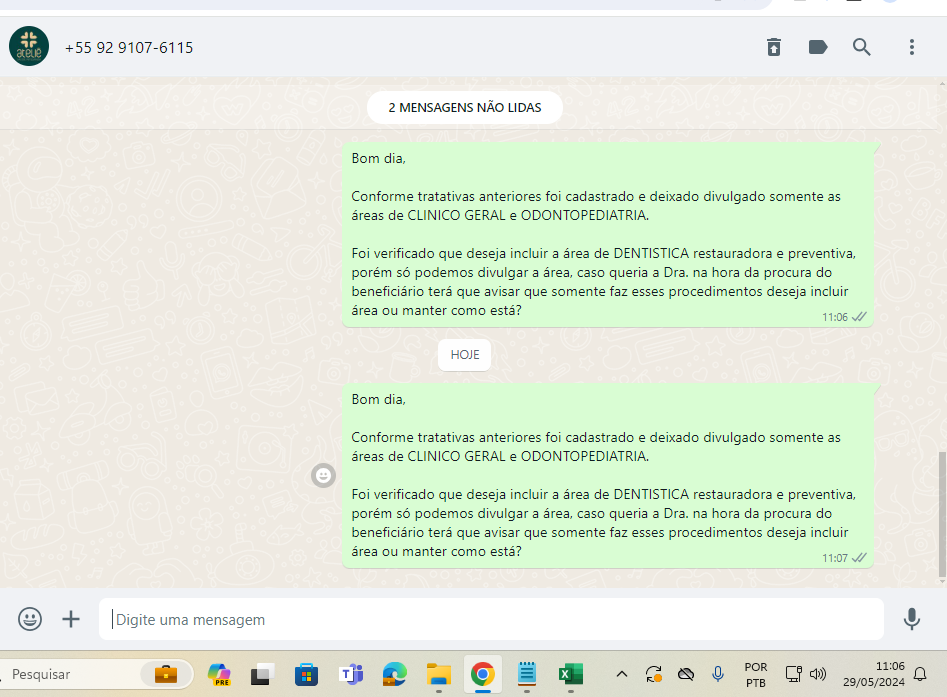The height and width of the screenshot is (697, 947).
Task: Switch to Google Chrome in taskbar
Action: click(x=483, y=674)
